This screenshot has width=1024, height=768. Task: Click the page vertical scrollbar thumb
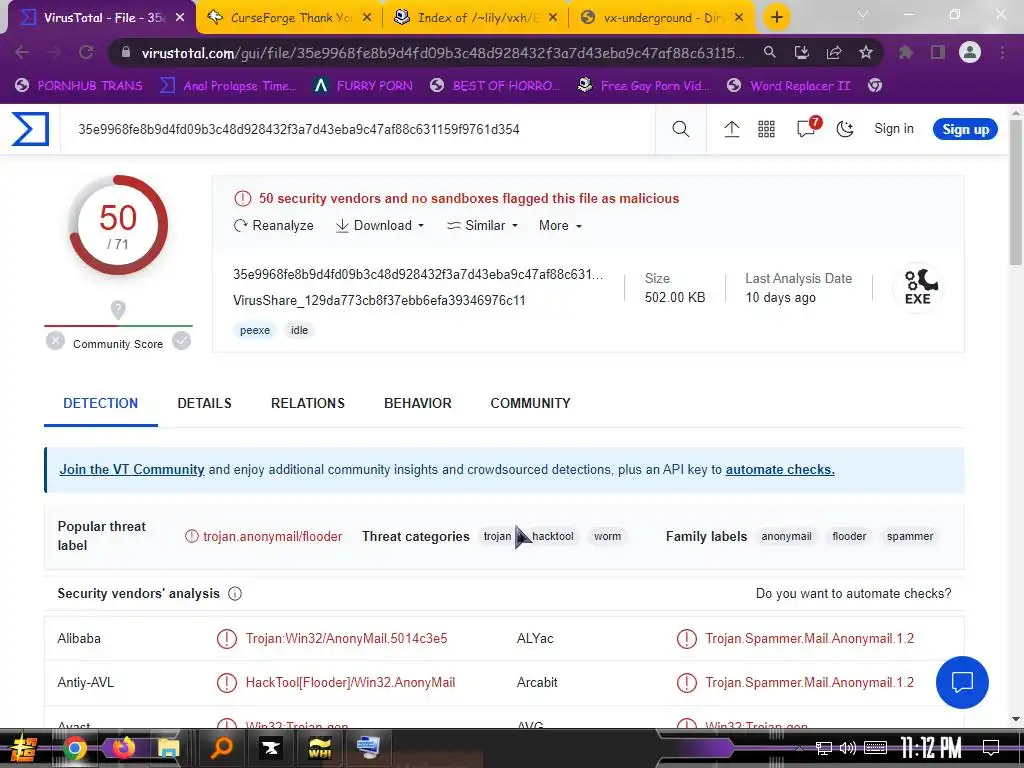click(1016, 193)
